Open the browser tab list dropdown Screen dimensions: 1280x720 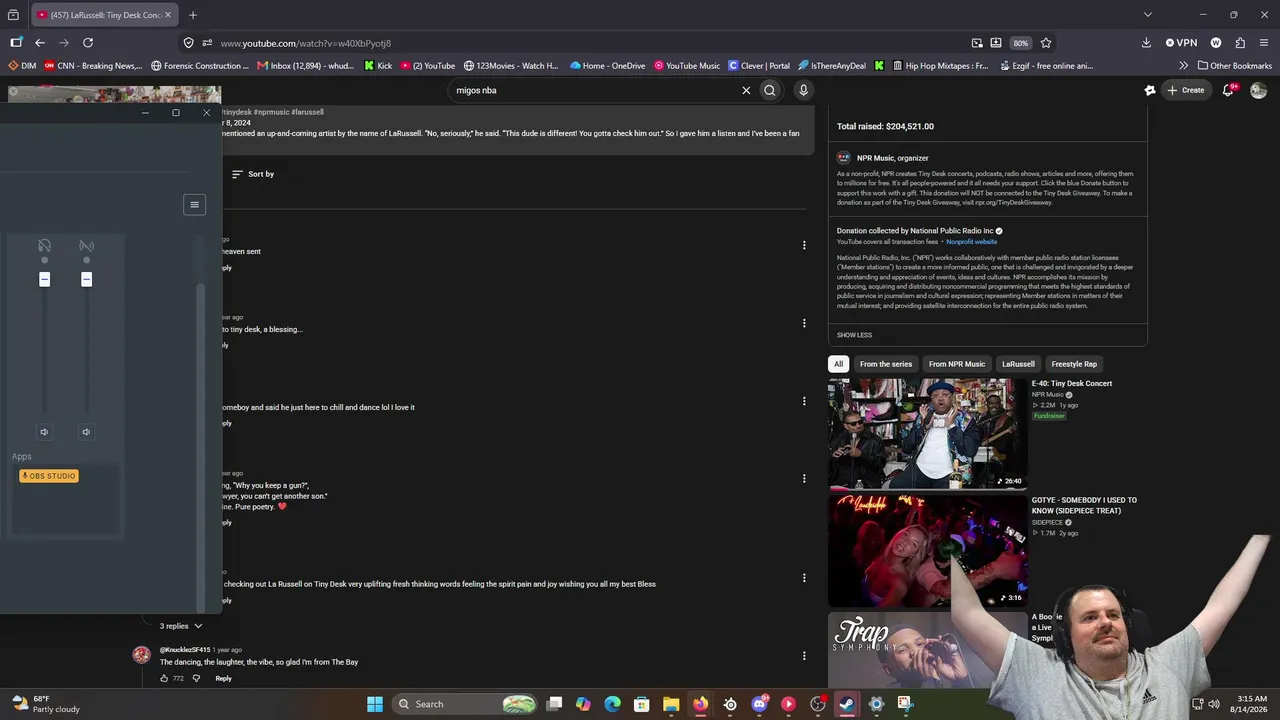tap(1148, 15)
